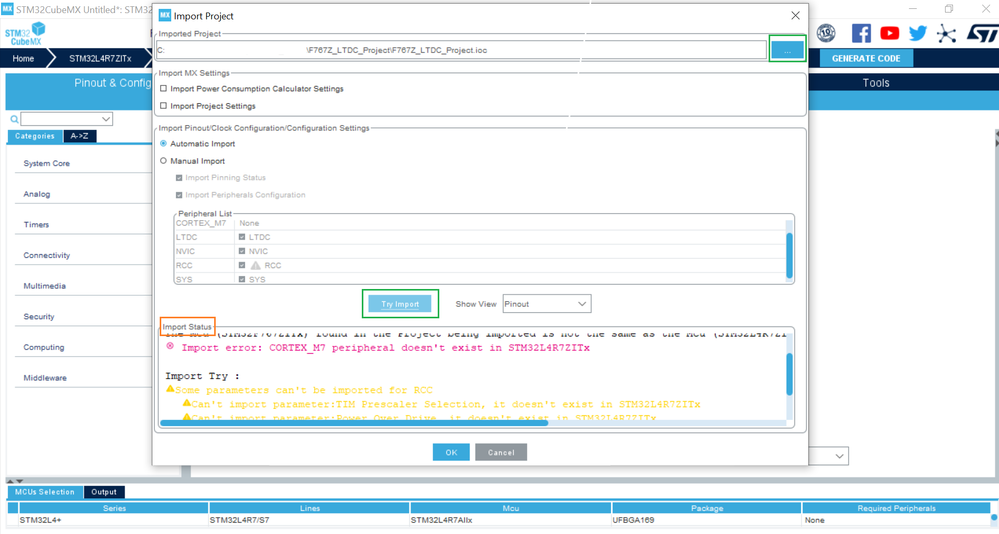Toggle the SYS peripheral checkbox
This screenshot has width=999, height=534.
click(x=242, y=279)
